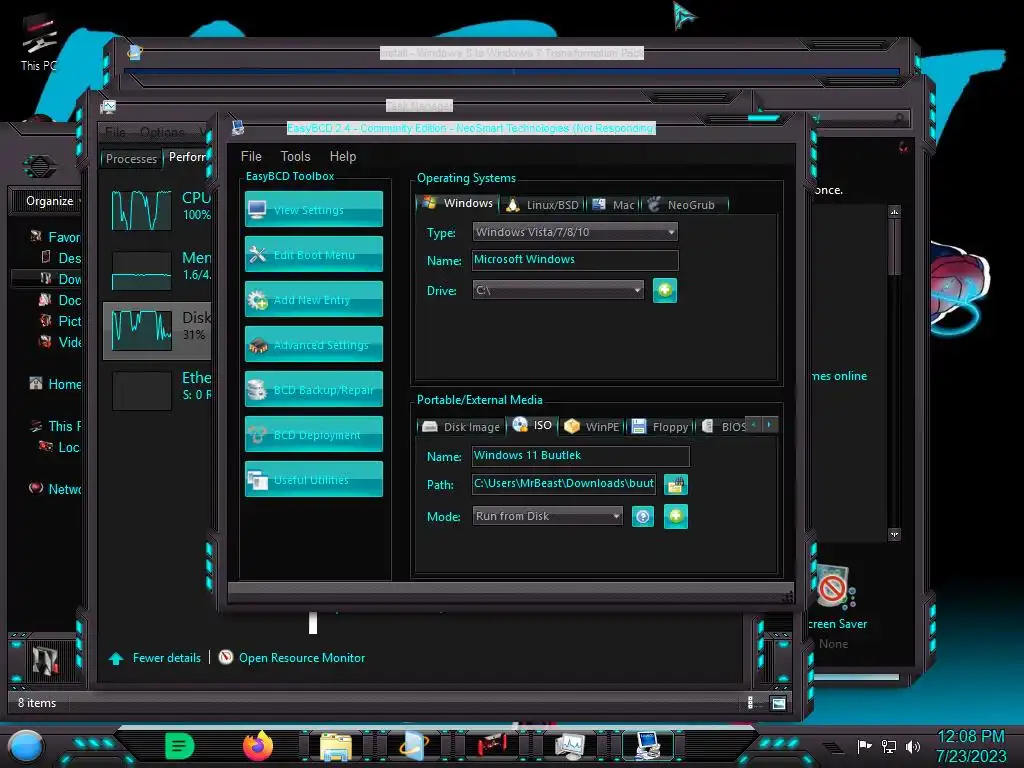Click the Start orb on taskbar
This screenshot has height=768, width=1024.
(x=26, y=746)
